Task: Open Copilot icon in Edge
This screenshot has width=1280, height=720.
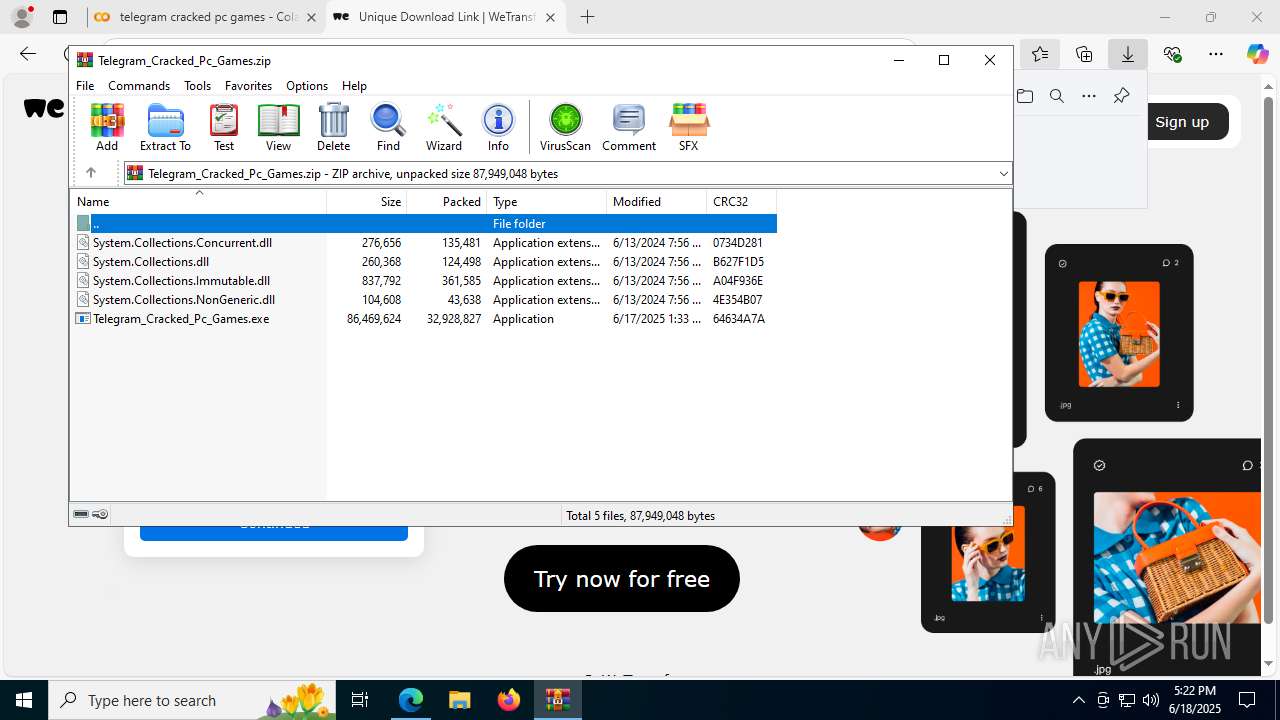Action: [1257, 54]
